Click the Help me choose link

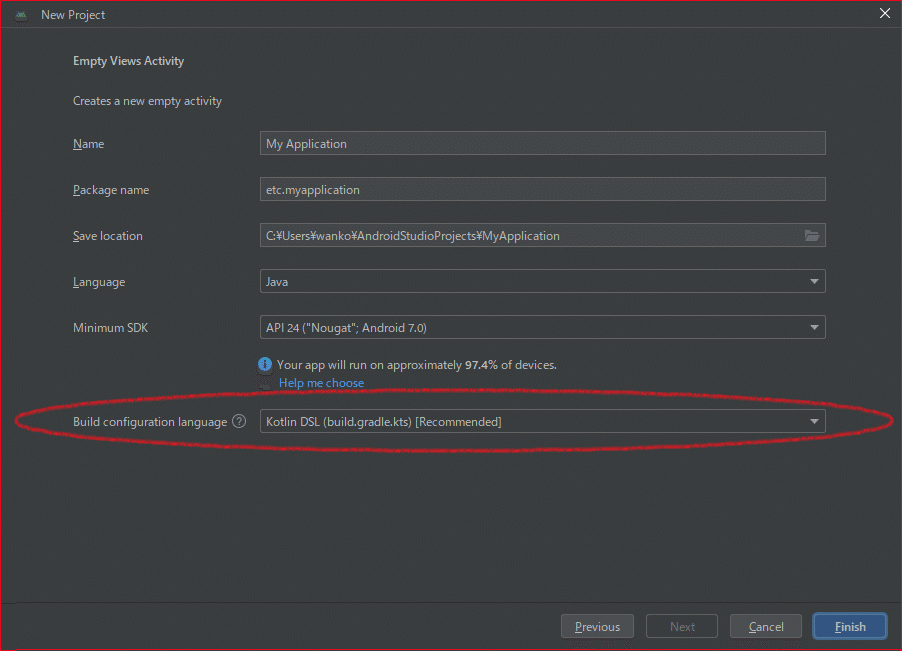click(321, 383)
